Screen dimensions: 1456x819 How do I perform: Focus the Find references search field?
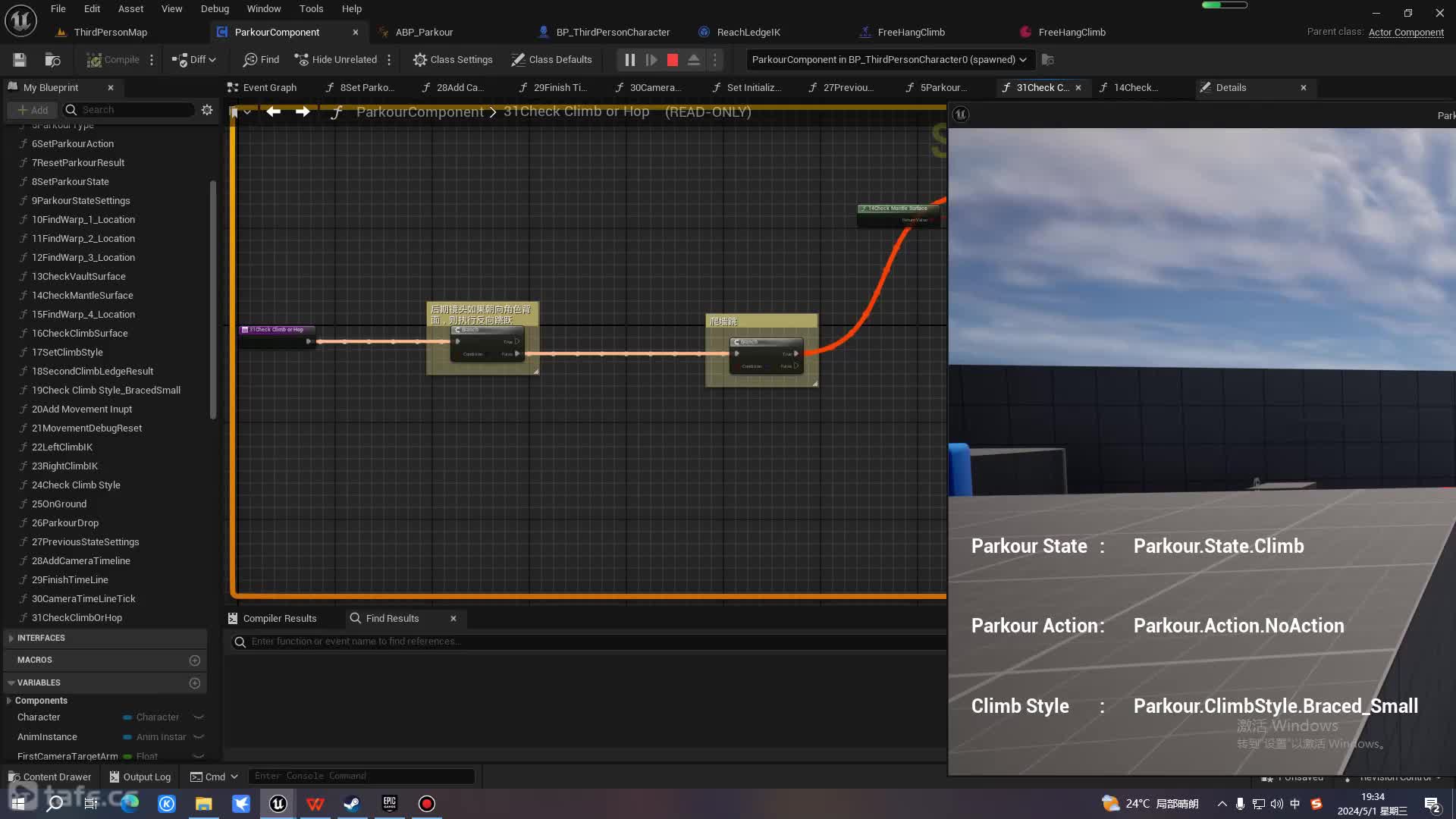pos(588,642)
